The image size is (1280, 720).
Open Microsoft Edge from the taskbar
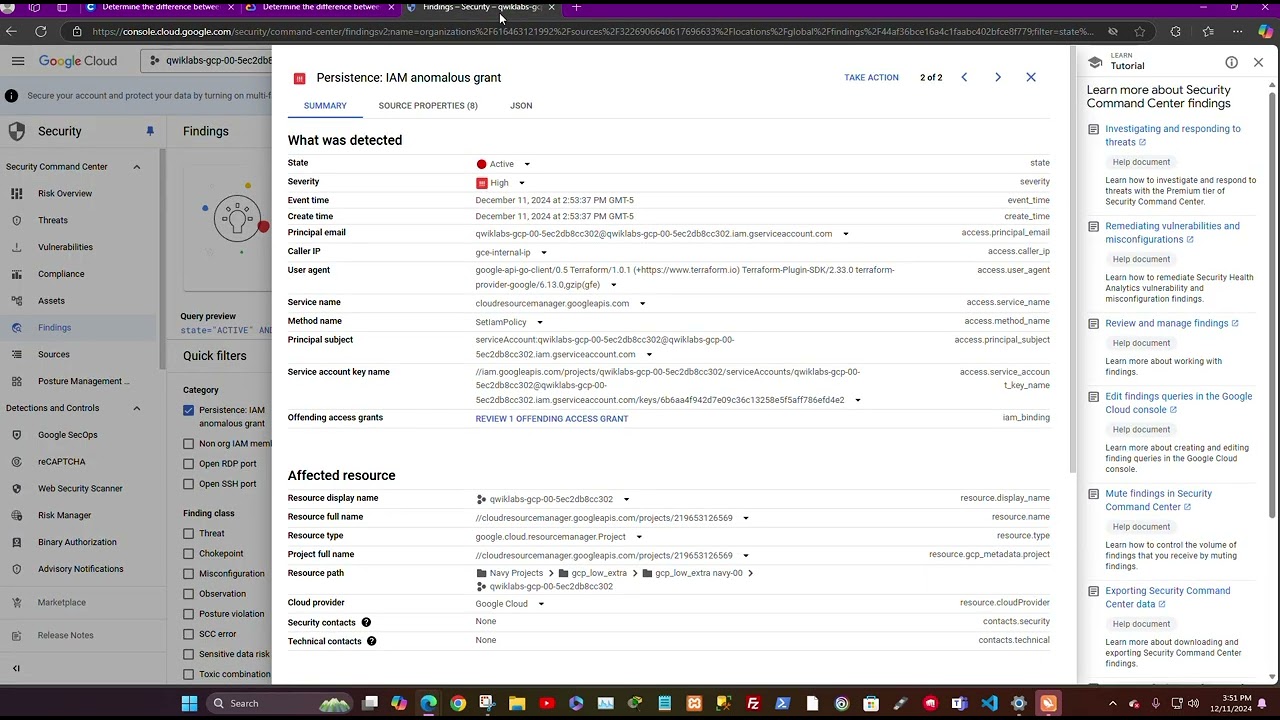428,703
